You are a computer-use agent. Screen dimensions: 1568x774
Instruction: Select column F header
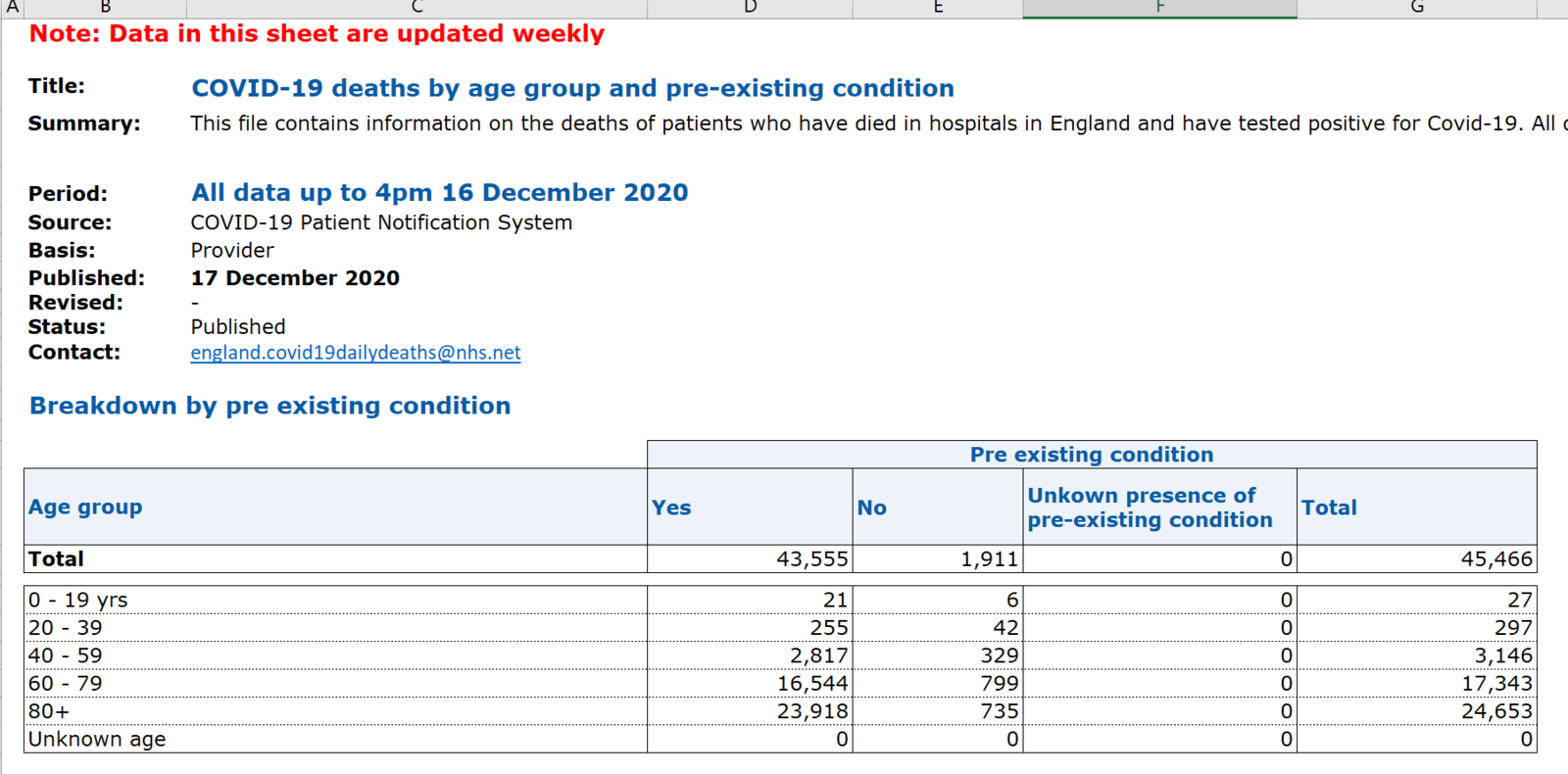coord(1159,8)
